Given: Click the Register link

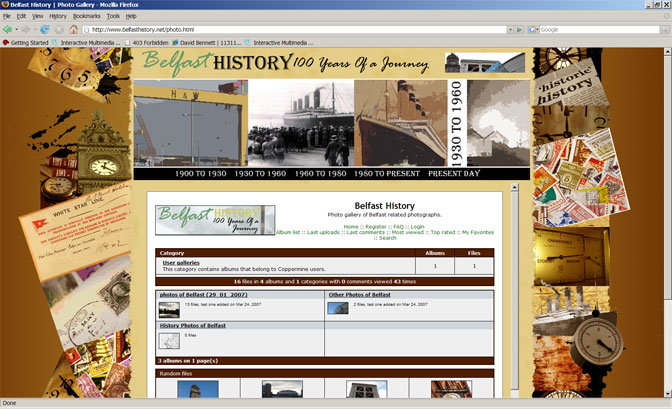Looking at the screenshot, I should click(x=376, y=226).
